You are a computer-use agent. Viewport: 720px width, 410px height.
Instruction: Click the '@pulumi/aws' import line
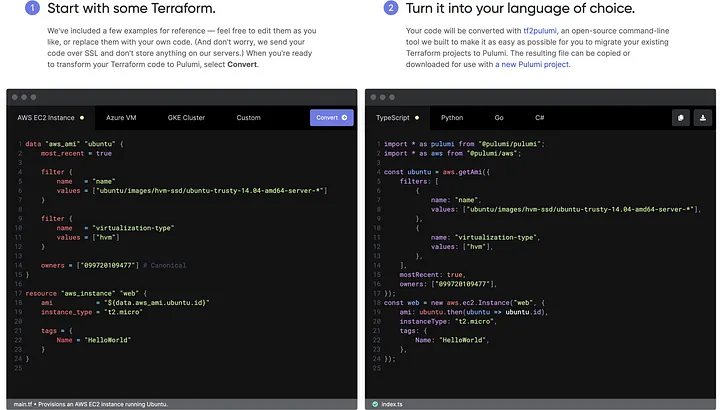tap(452, 153)
